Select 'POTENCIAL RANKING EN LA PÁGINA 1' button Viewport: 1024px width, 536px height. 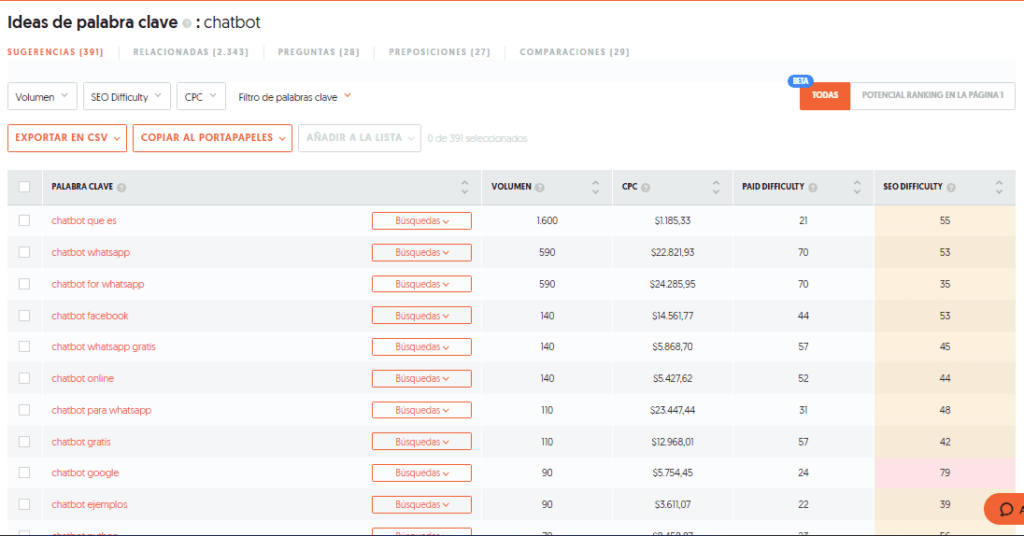(933, 95)
